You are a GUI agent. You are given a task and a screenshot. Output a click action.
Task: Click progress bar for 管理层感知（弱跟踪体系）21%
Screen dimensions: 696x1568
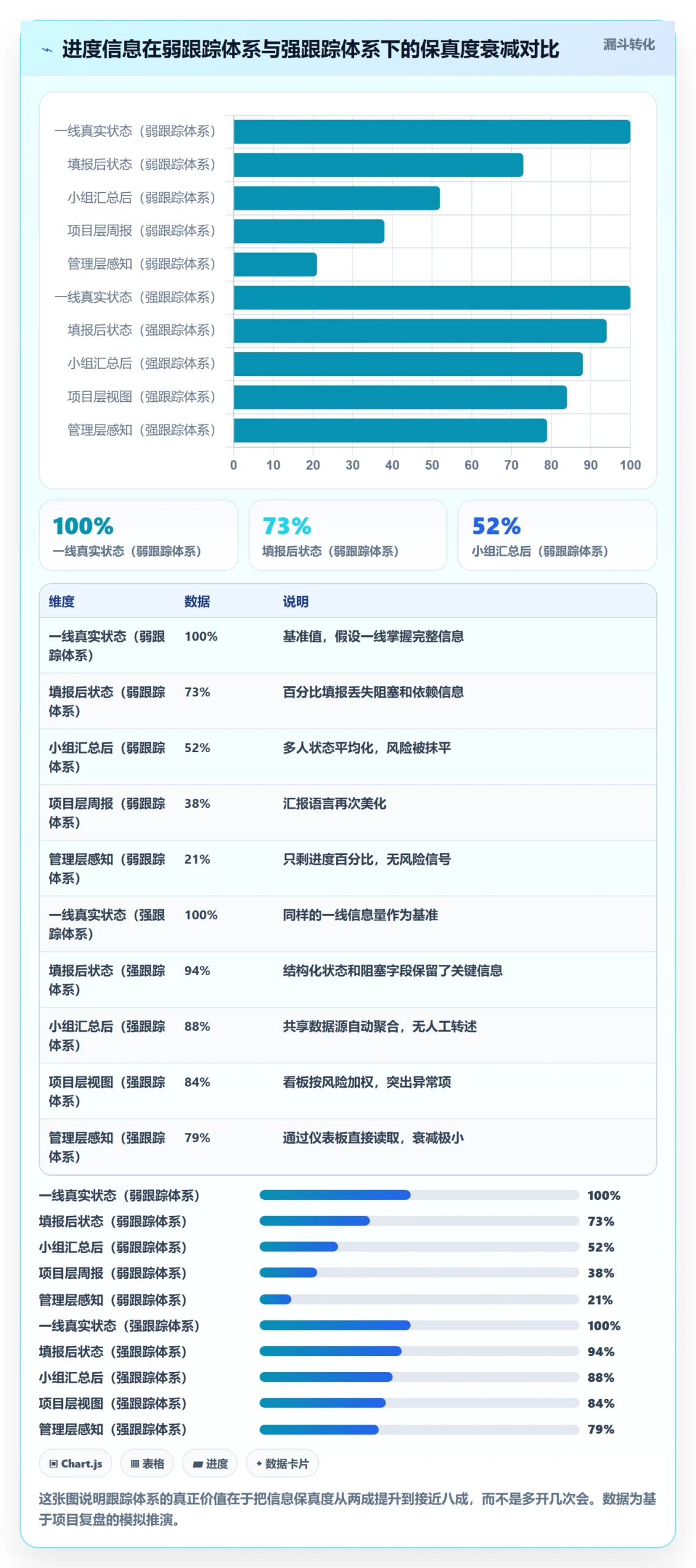point(419,1299)
